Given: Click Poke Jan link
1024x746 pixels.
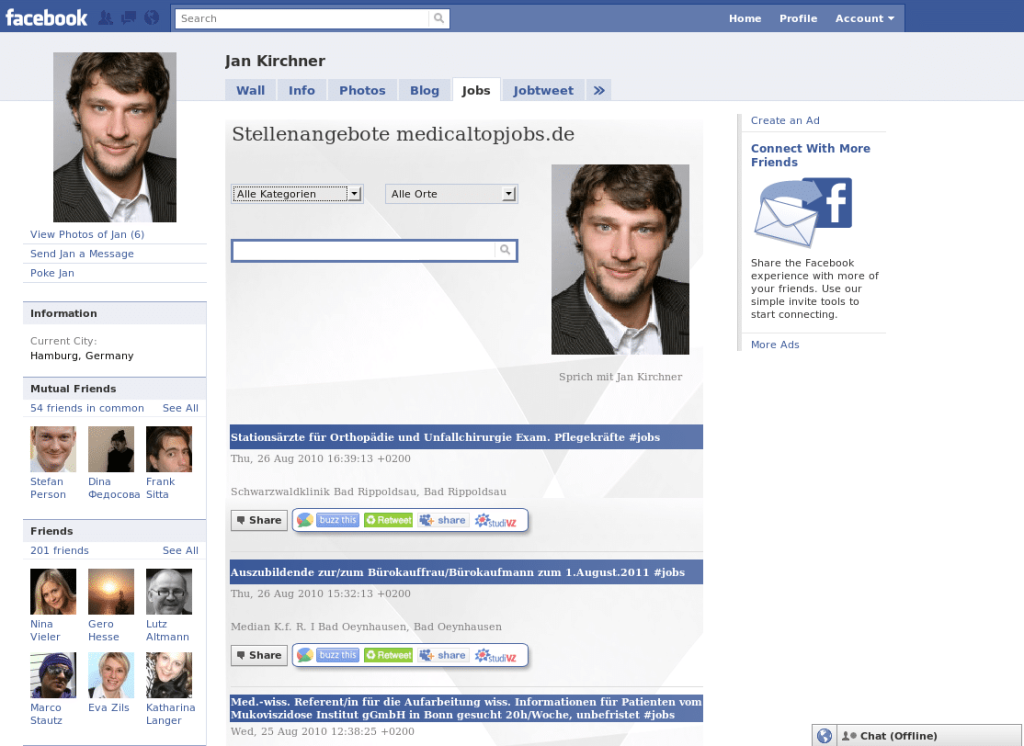Looking at the screenshot, I should tap(52, 273).
